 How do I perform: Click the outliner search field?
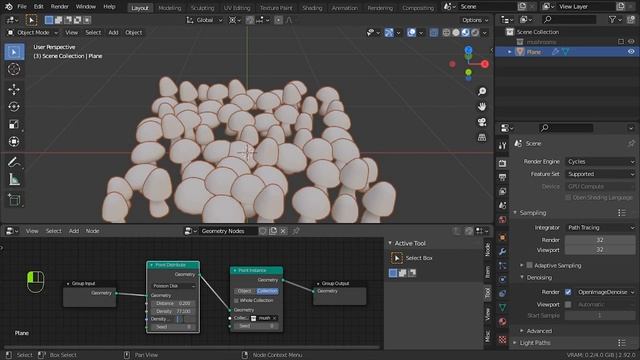[569, 19]
